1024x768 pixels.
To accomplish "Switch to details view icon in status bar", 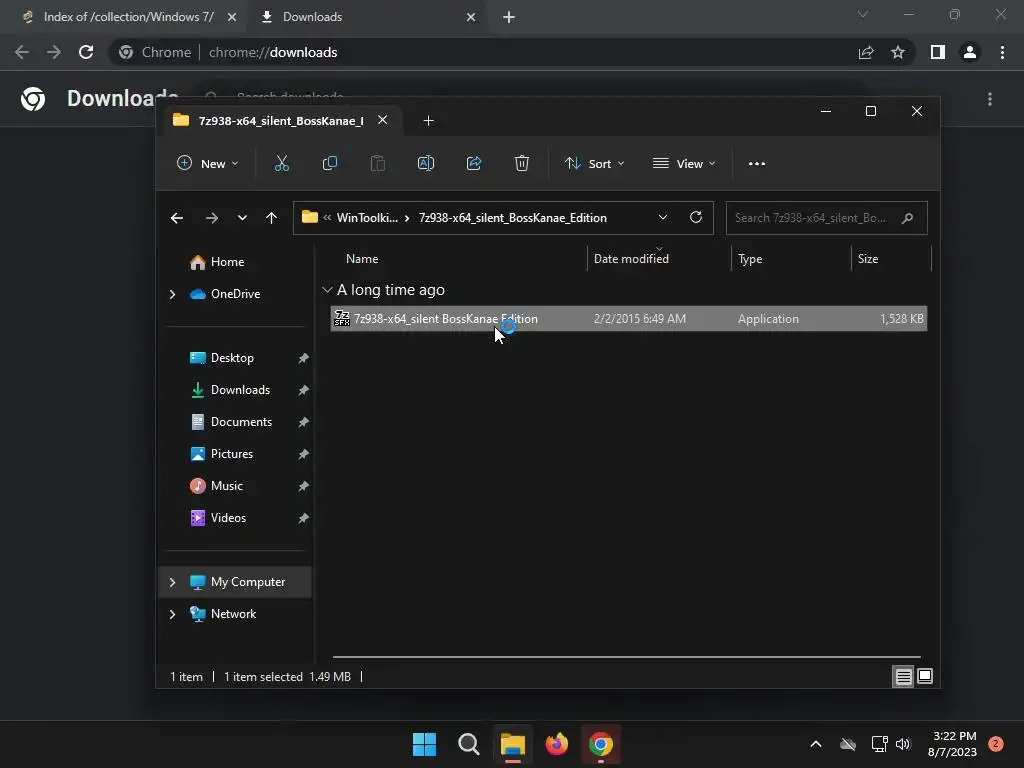I will (x=903, y=677).
